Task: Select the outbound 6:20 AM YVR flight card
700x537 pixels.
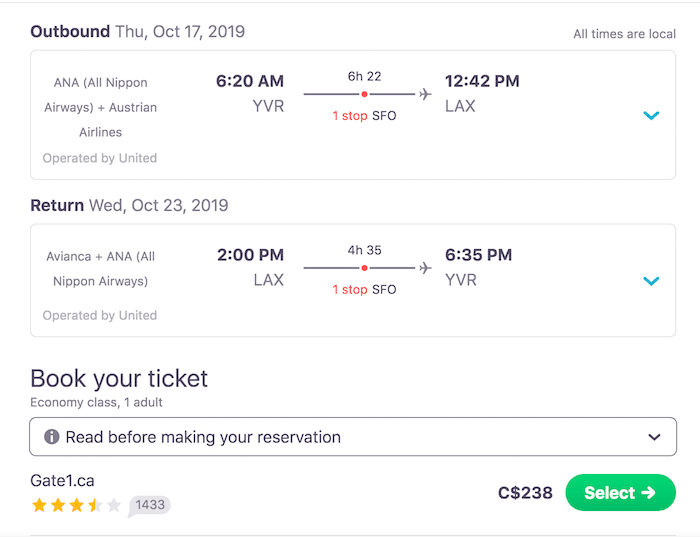Action: [353, 115]
